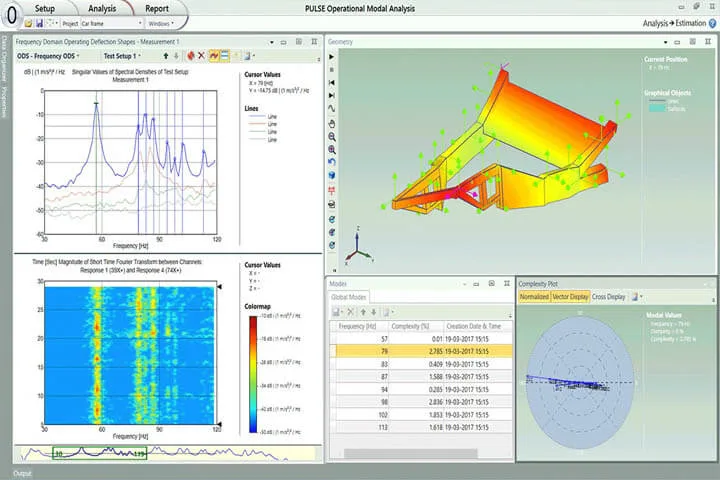The image size is (720, 480).
Task: Toggle the Normalized button in Complexity Plot
Action: click(534, 297)
